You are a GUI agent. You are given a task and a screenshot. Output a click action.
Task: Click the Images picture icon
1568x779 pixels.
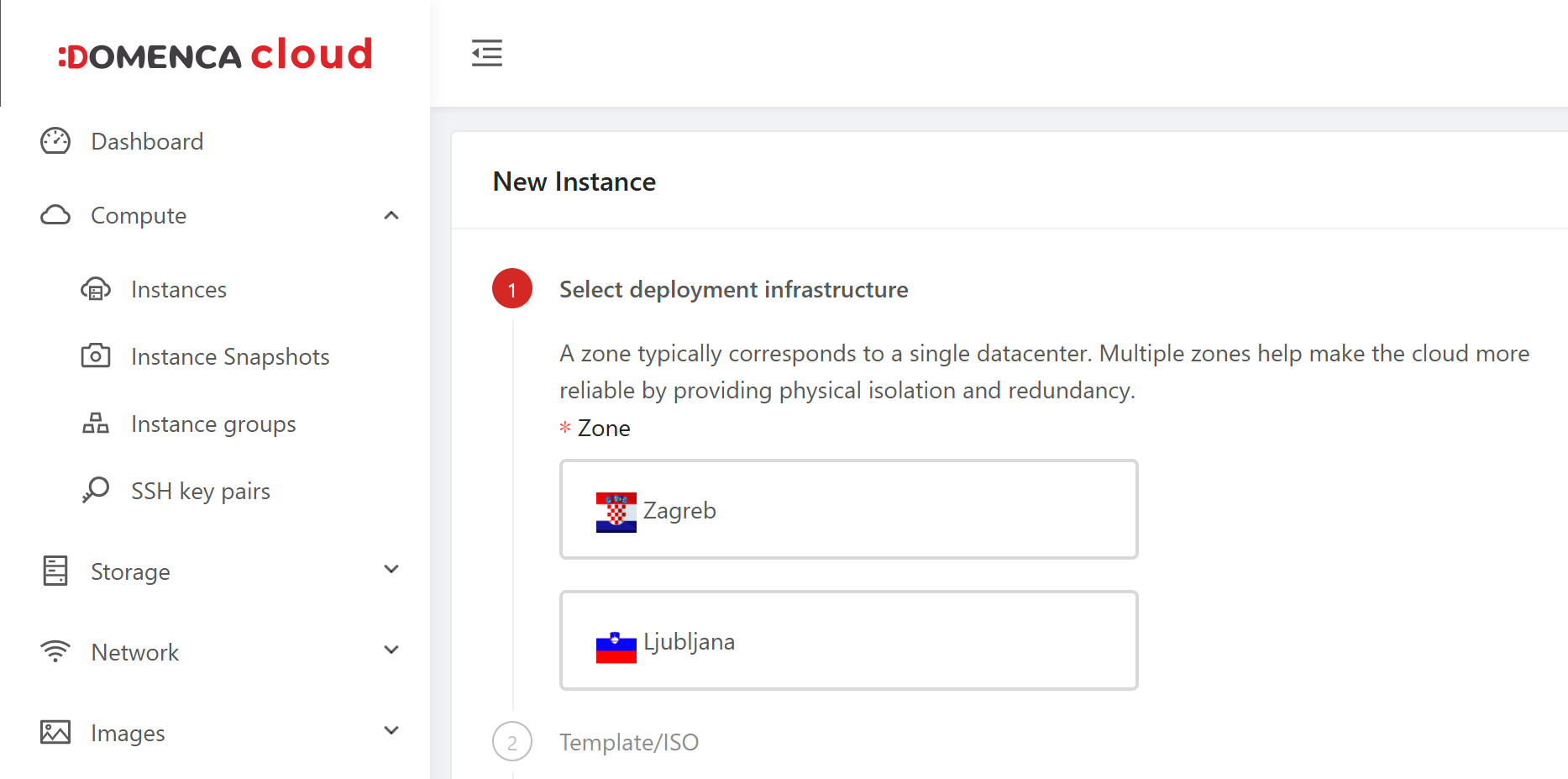point(55,732)
